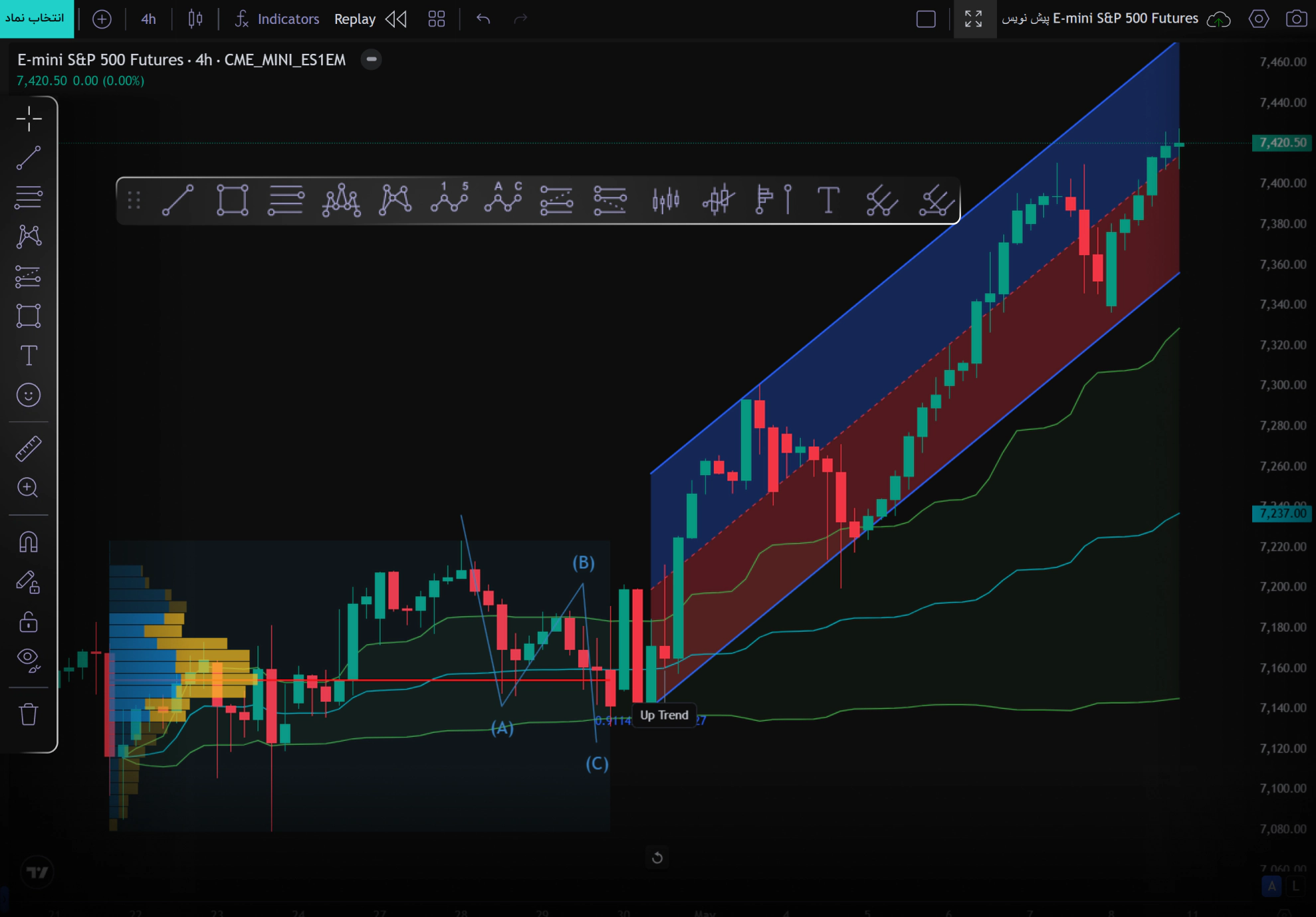Click the 7,300.00 level on the price axis
The image size is (1316, 917).
pyautogui.click(x=1283, y=385)
